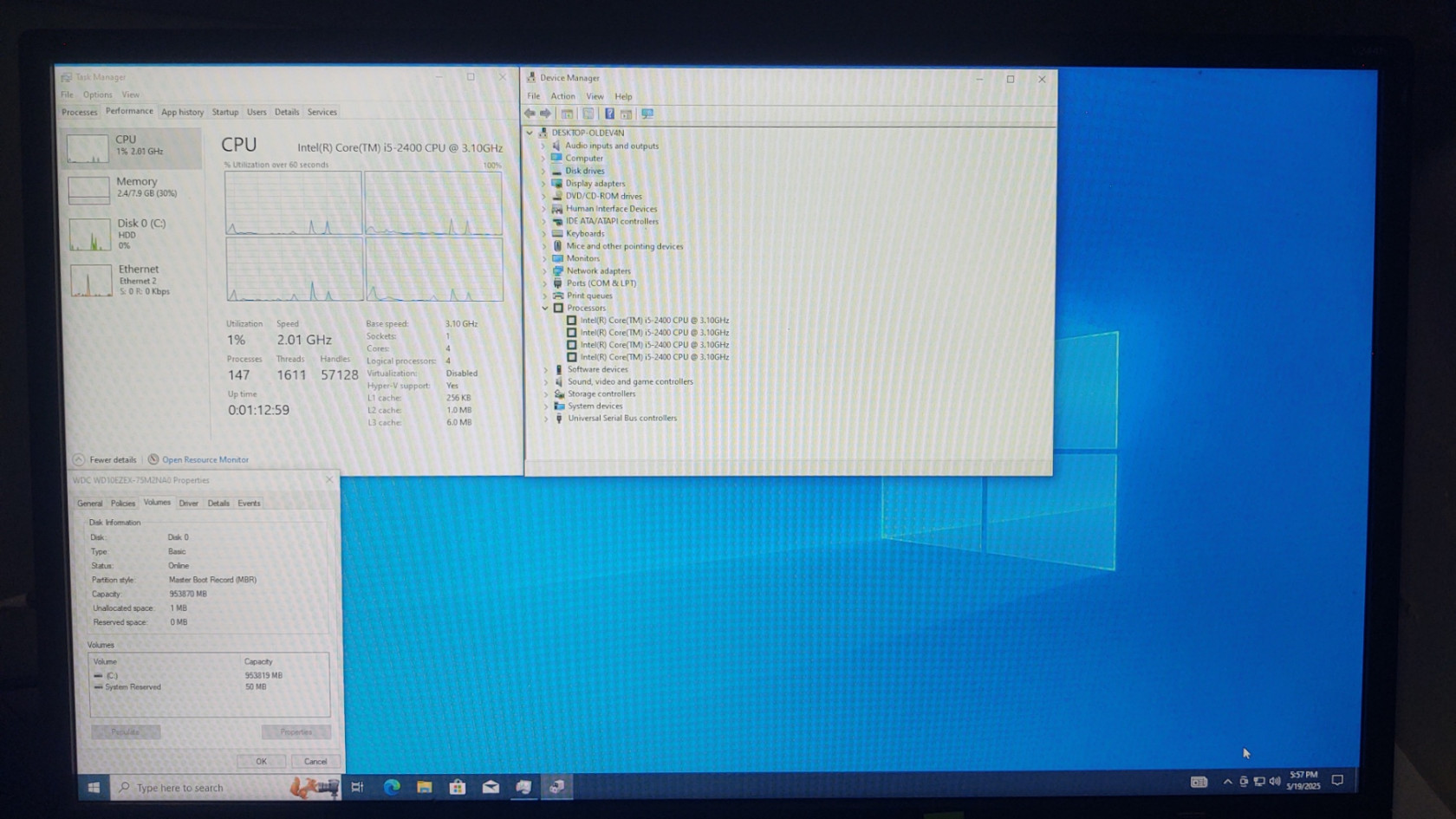Launch Microsoft Store from taskbar
This screenshot has width=1456, height=819.
(x=458, y=787)
